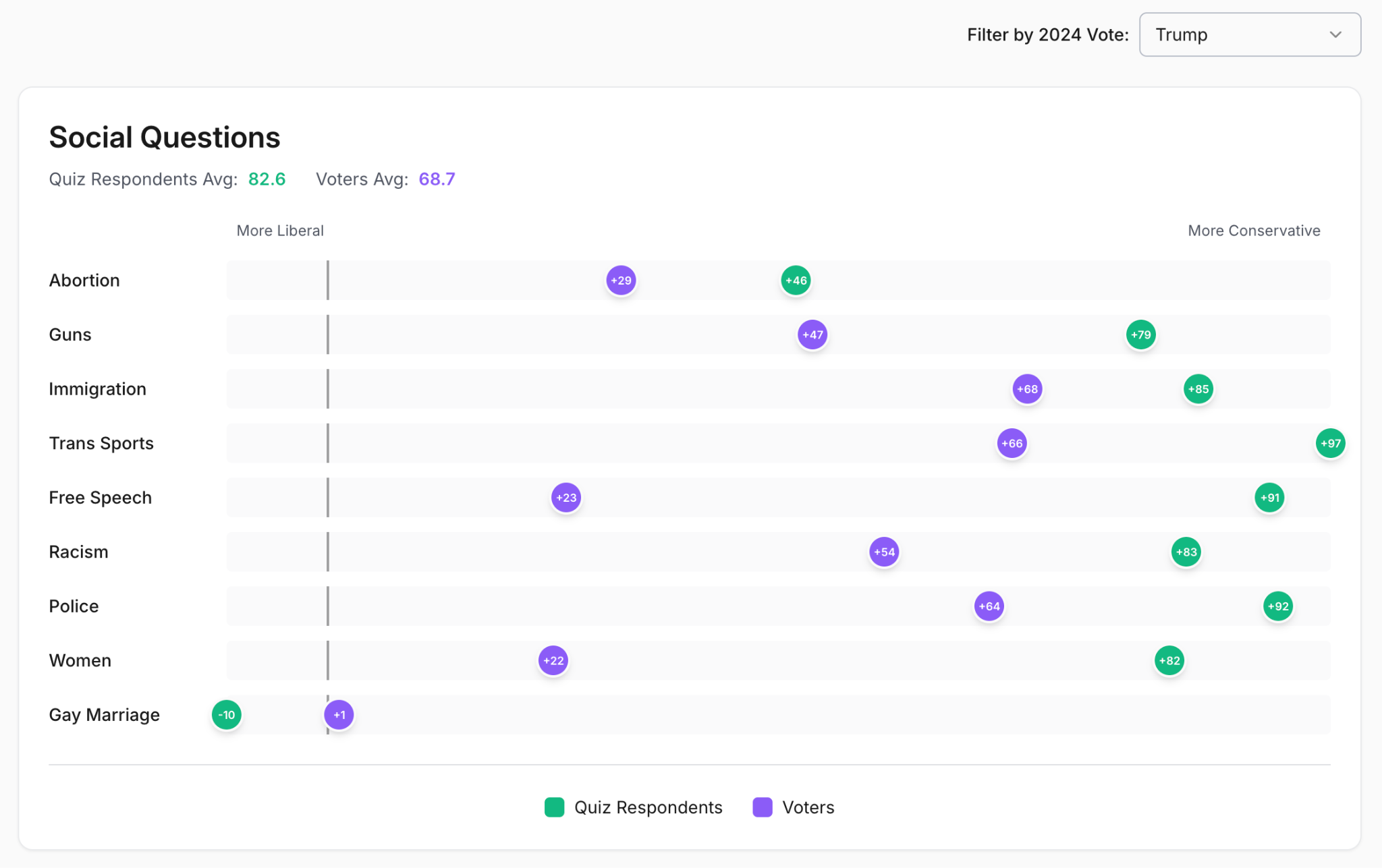Click the Gay Marriage -10 green marker

[227, 715]
